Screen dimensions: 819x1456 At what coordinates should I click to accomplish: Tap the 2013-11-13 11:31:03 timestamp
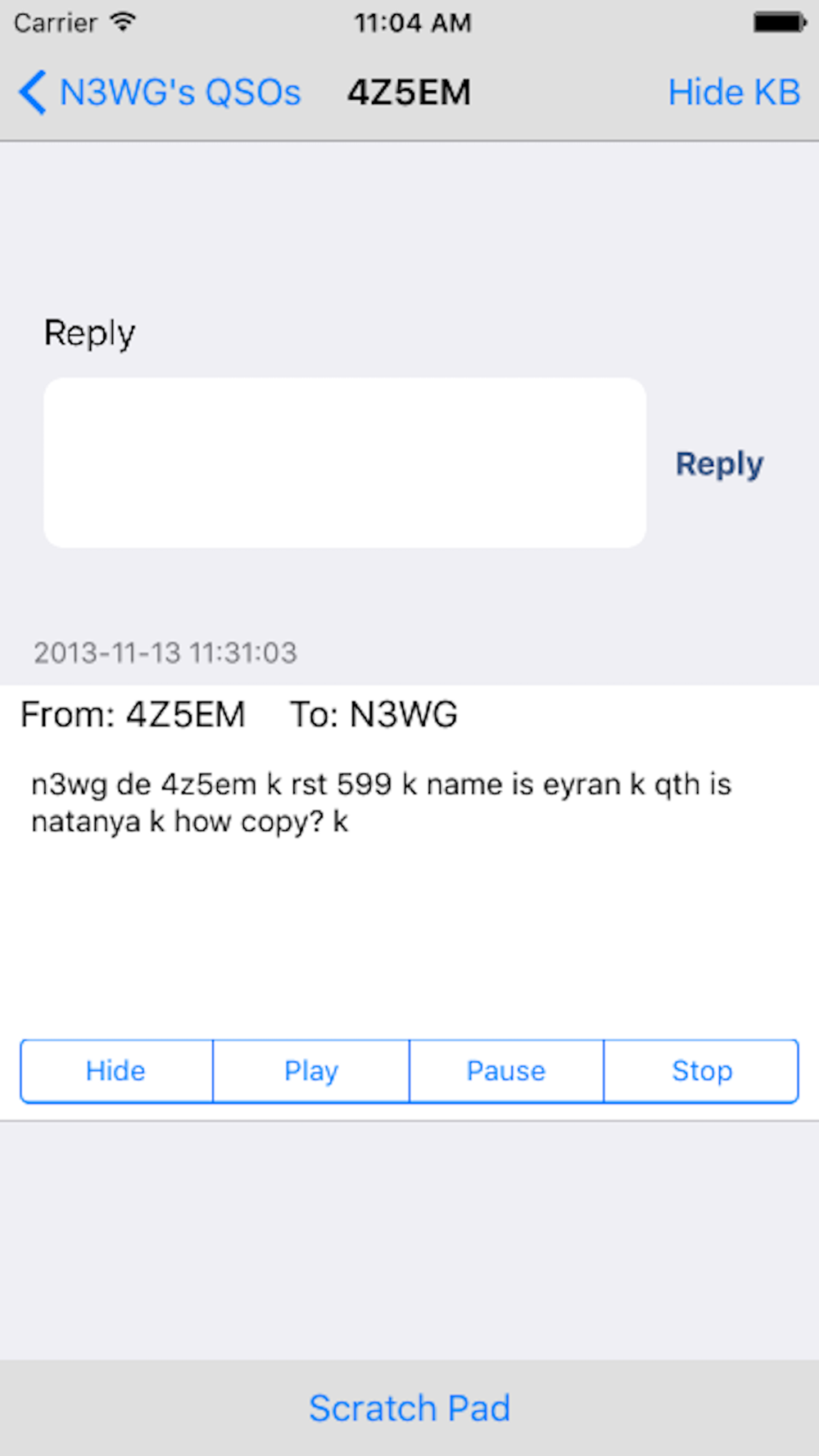(165, 653)
